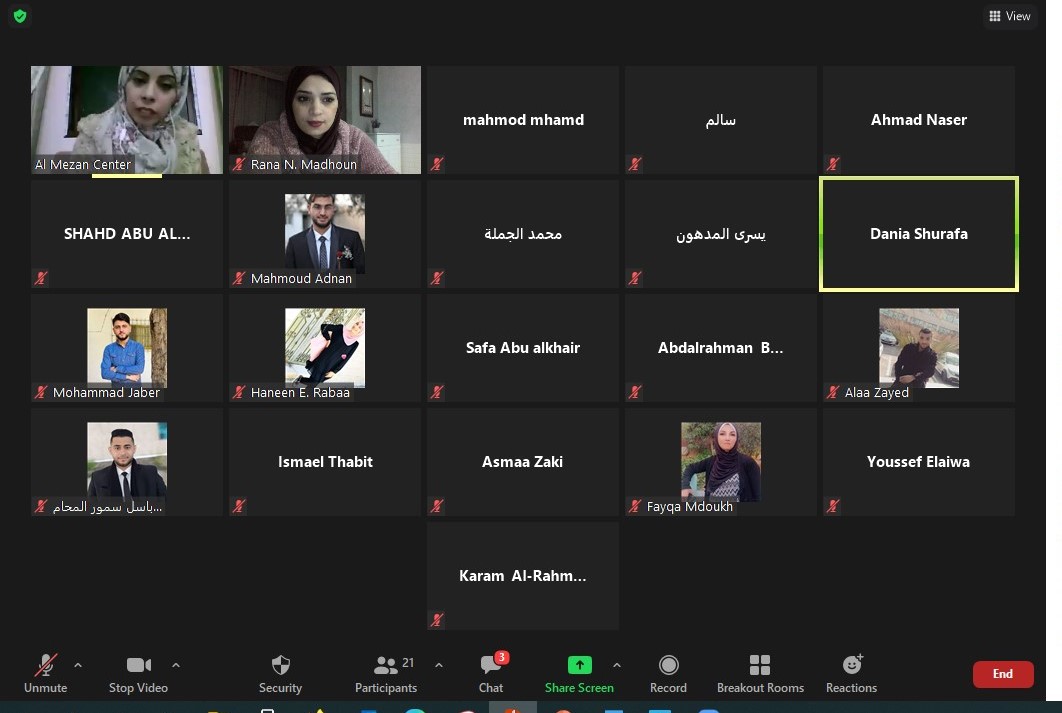This screenshot has height=713, width=1062.
Task: Open the Reactions menu
Action: pyautogui.click(x=851, y=672)
